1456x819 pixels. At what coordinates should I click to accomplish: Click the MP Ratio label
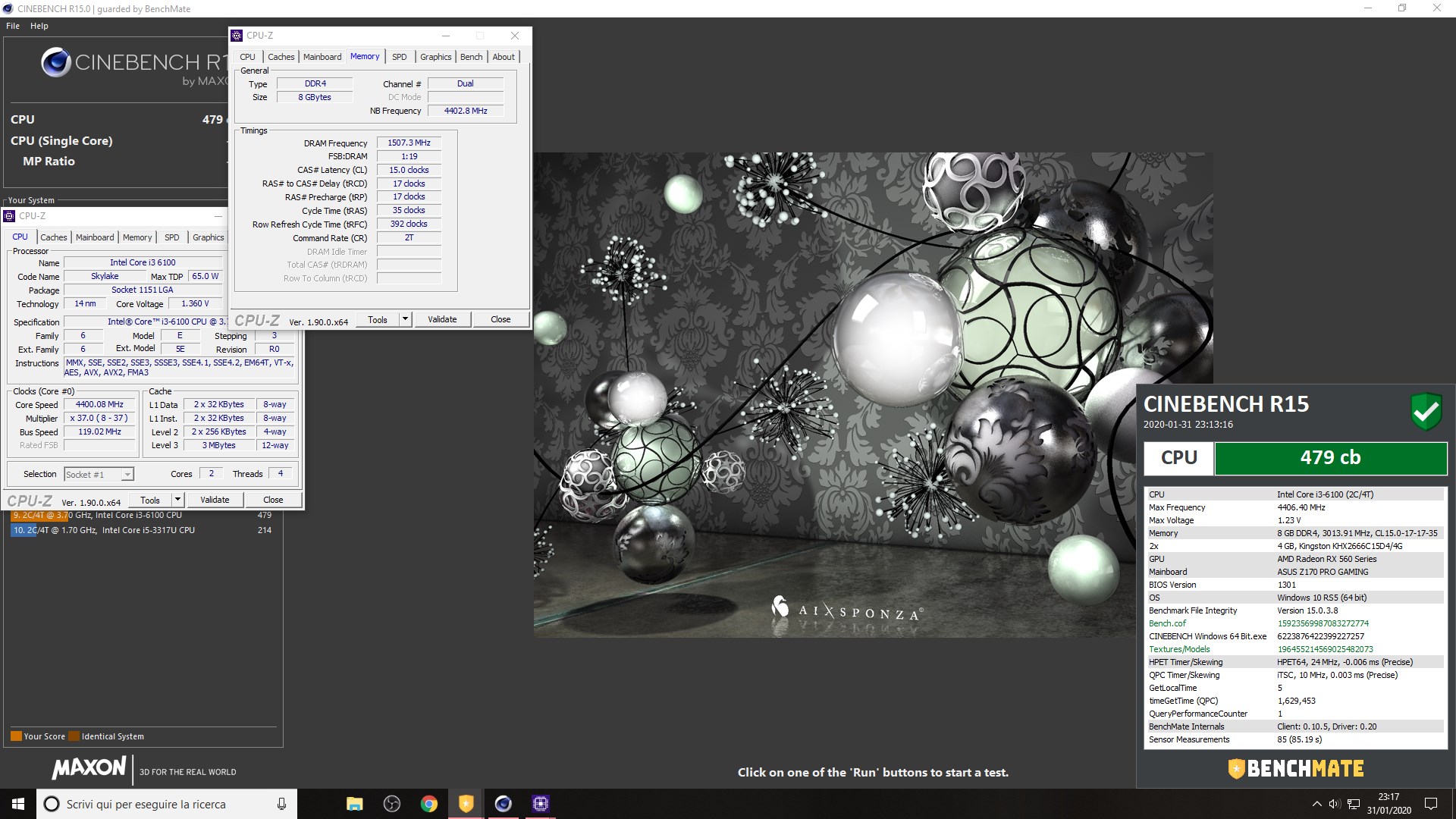click(x=49, y=162)
